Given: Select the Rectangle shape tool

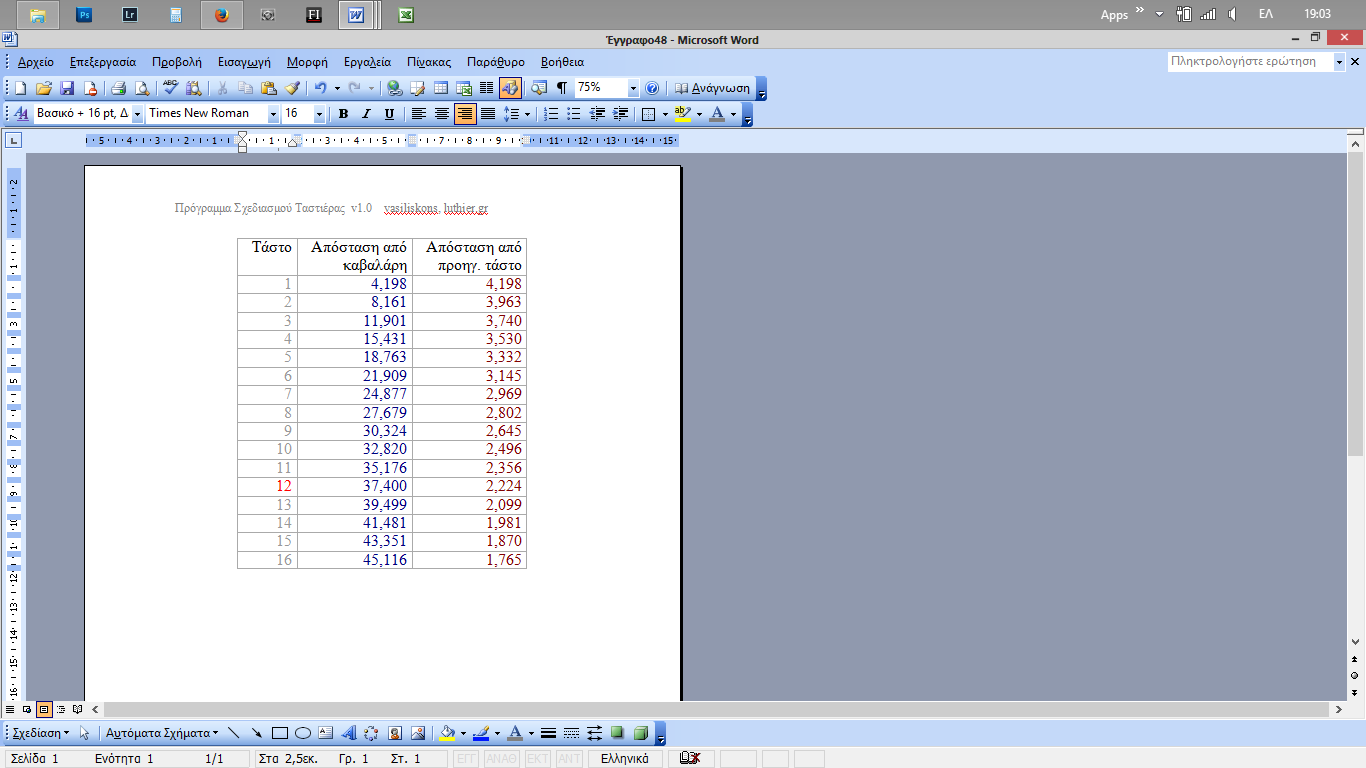Looking at the screenshot, I should click(x=280, y=733).
